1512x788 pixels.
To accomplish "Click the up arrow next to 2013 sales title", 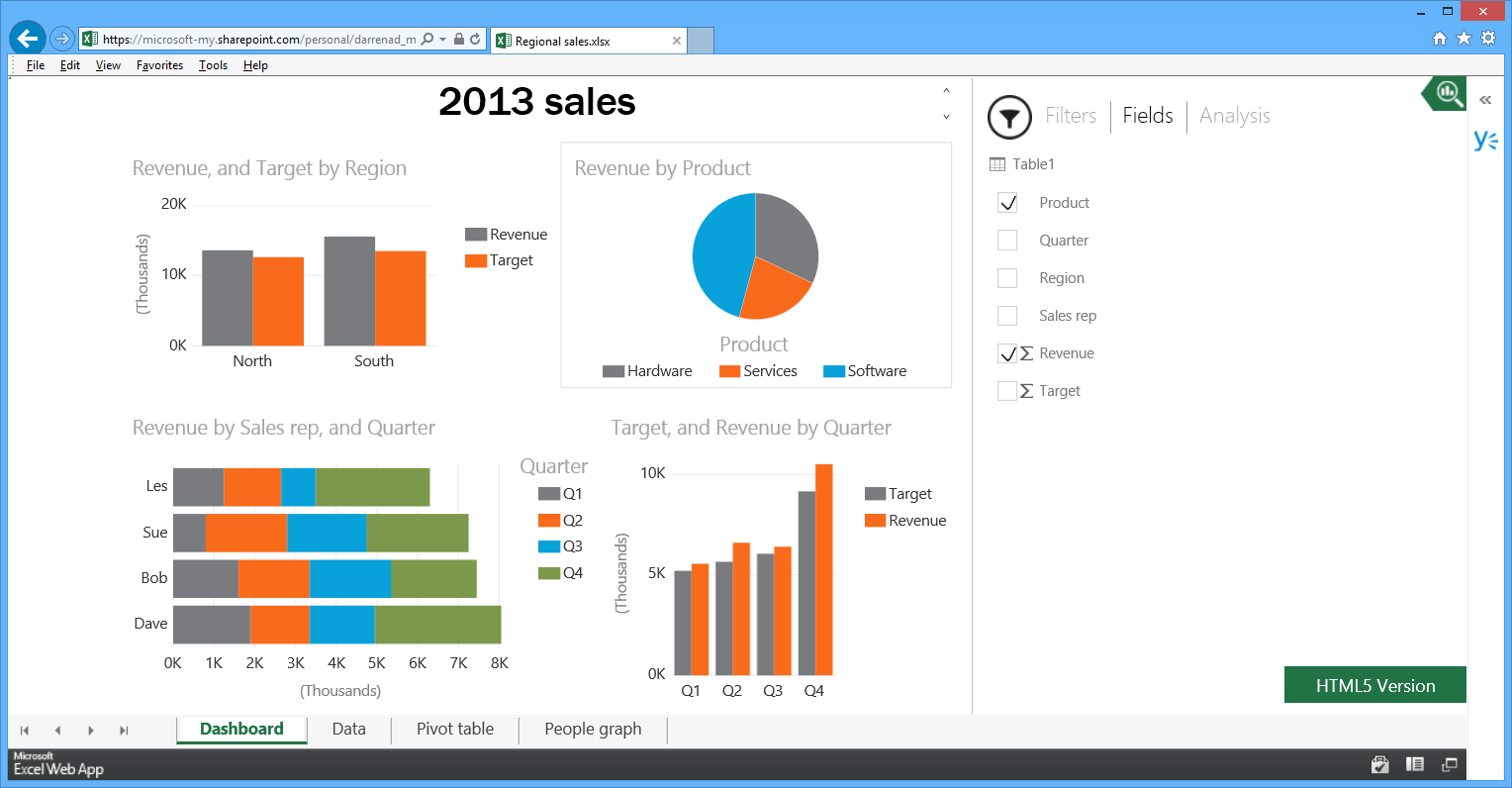I will pos(946,90).
